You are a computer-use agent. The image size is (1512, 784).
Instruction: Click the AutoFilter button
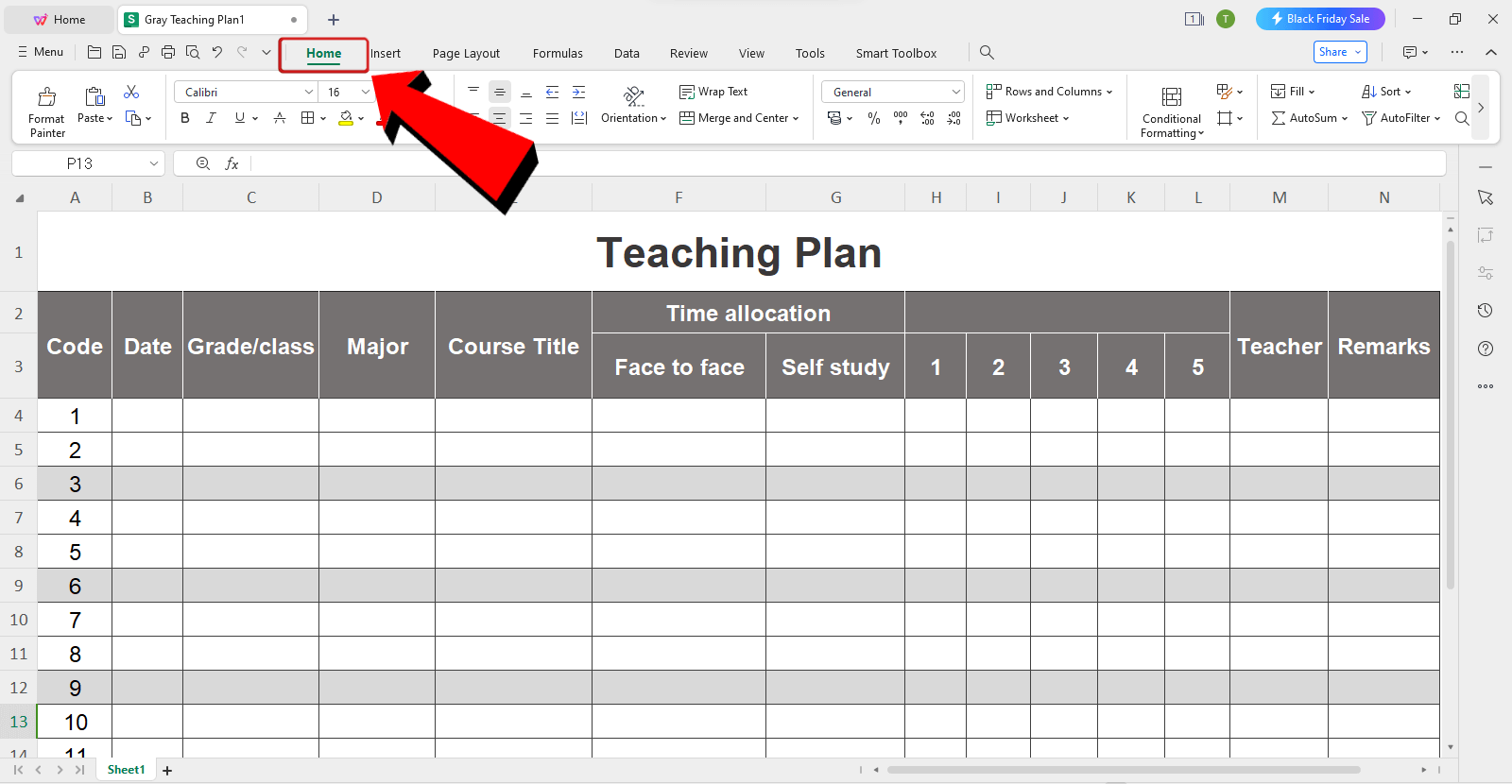pos(1400,118)
